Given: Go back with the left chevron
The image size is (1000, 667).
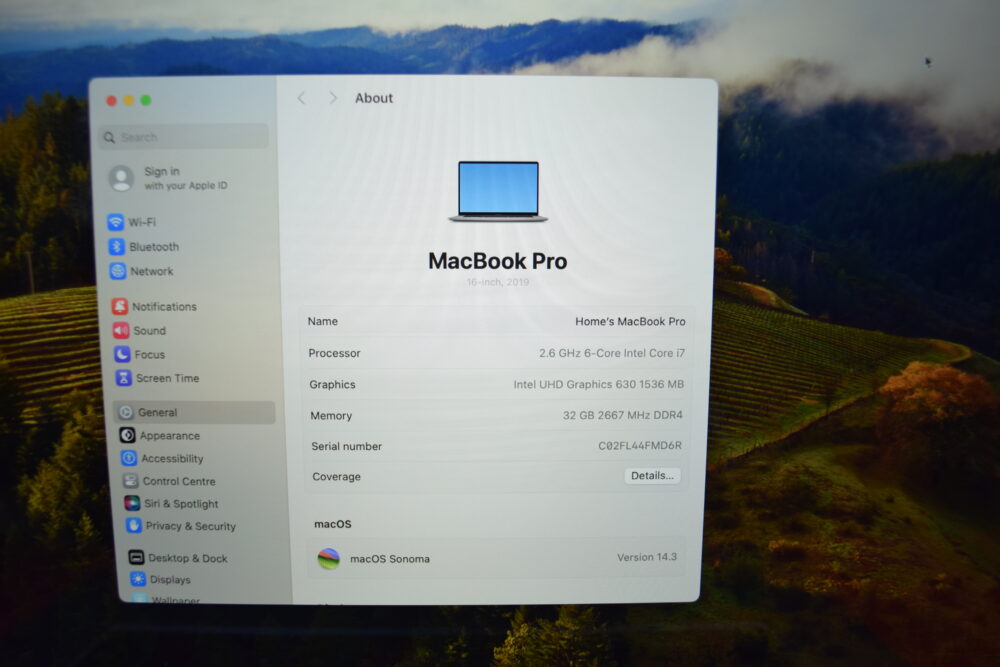Looking at the screenshot, I should click(x=301, y=98).
